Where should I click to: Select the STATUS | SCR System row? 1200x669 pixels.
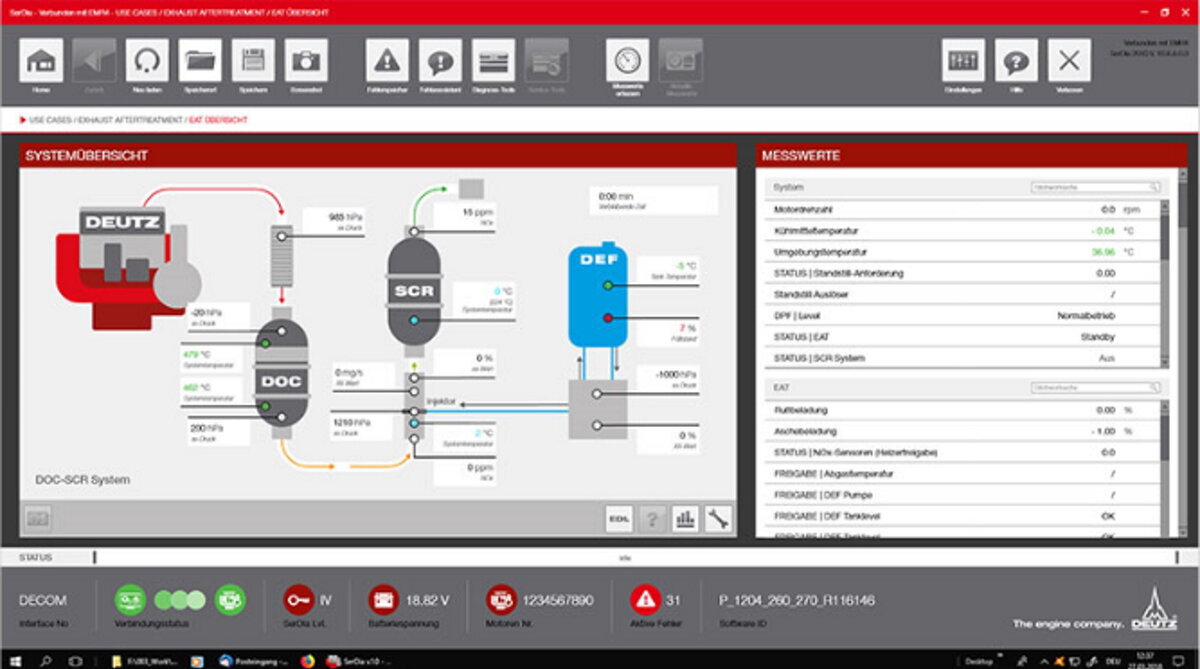(961, 358)
